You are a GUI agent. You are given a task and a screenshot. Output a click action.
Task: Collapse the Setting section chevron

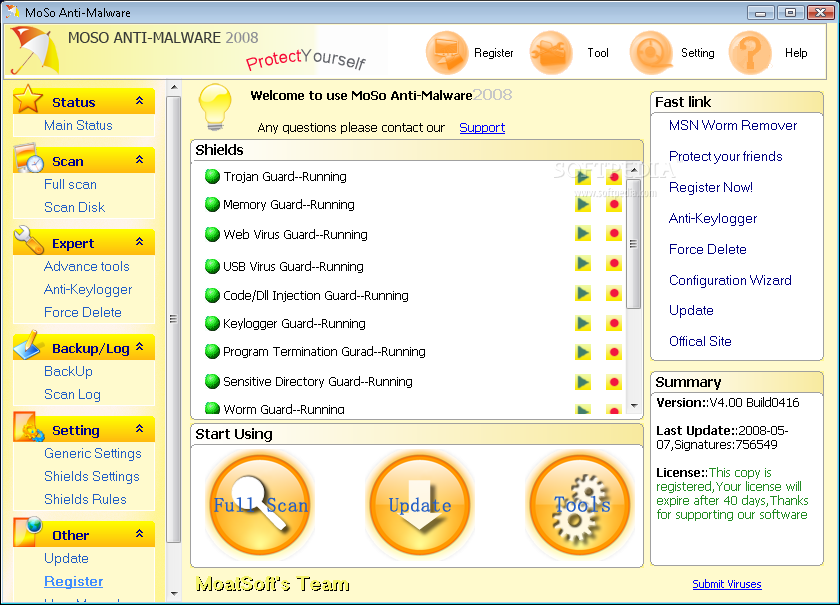[140, 428]
